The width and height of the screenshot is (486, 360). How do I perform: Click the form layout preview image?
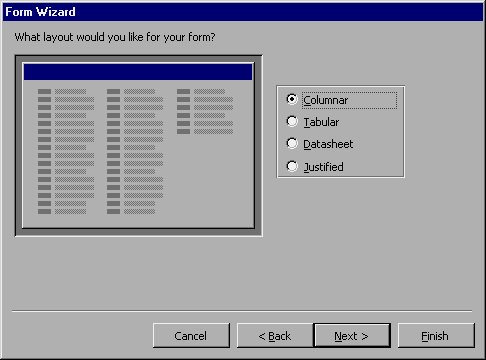139,146
